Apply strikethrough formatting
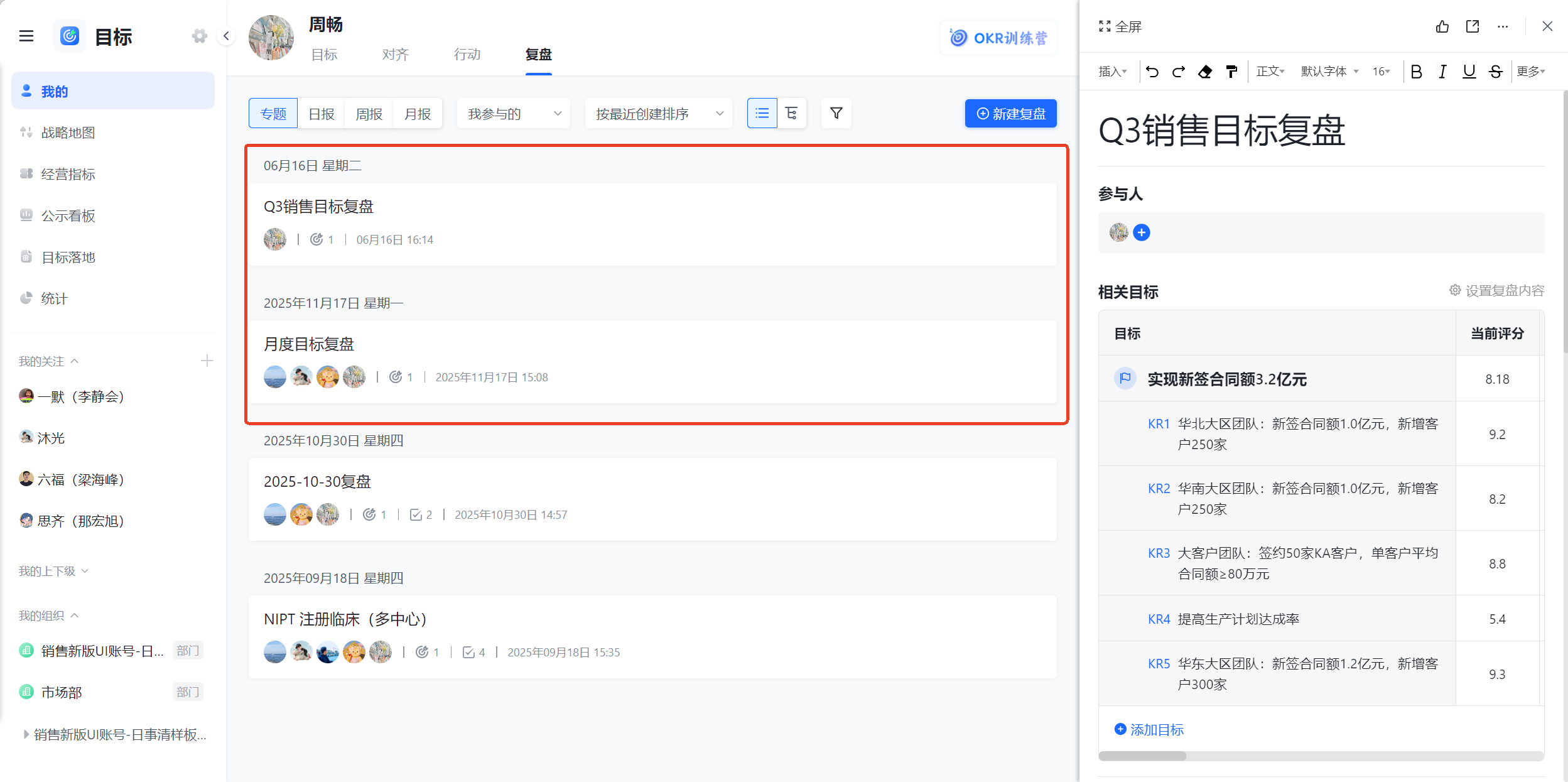 [x=1496, y=72]
